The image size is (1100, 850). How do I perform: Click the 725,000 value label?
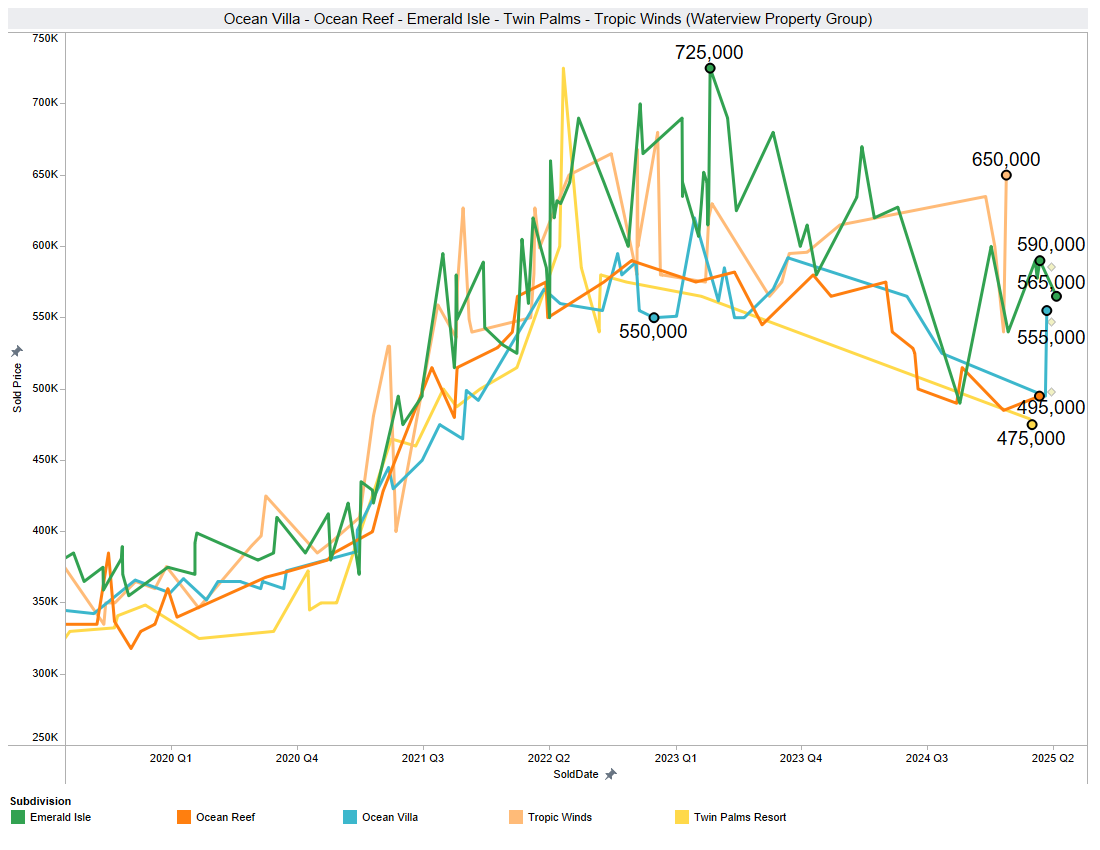tap(709, 53)
